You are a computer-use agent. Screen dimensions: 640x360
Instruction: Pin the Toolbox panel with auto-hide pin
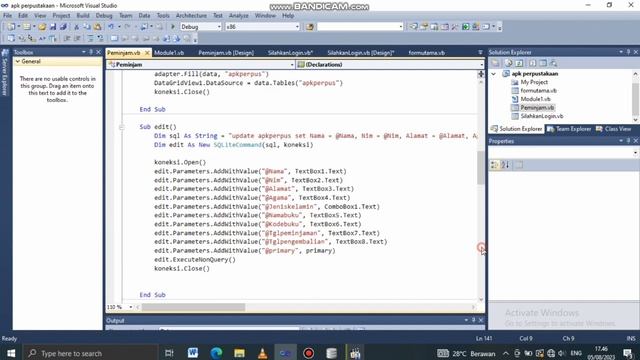(91, 52)
